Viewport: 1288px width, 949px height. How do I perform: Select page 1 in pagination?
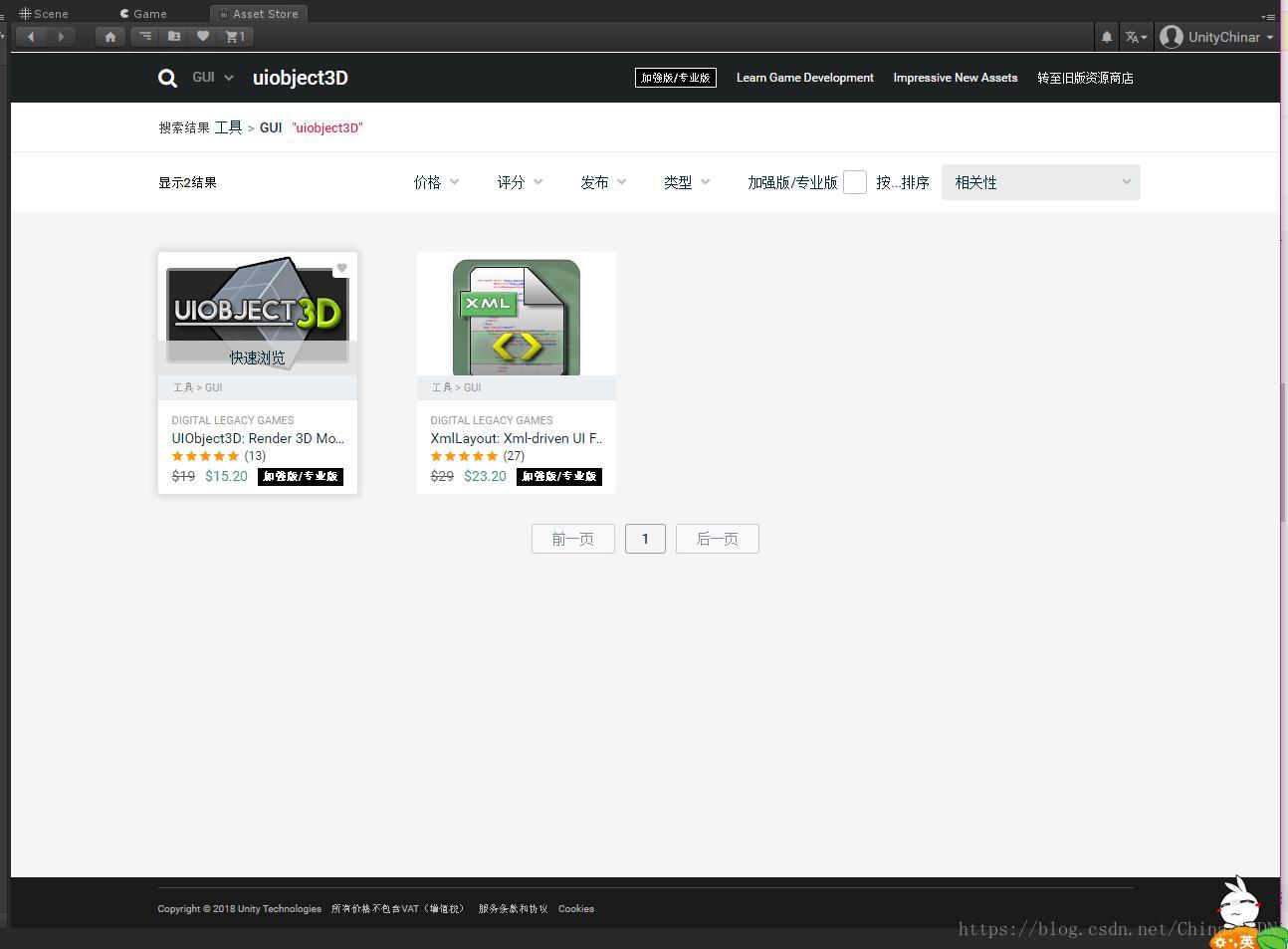point(645,539)
